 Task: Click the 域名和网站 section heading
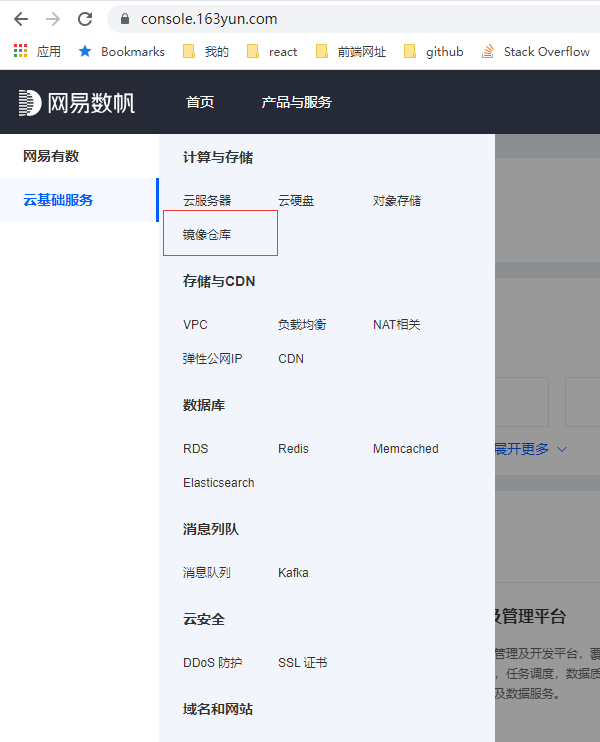point(218,709)
